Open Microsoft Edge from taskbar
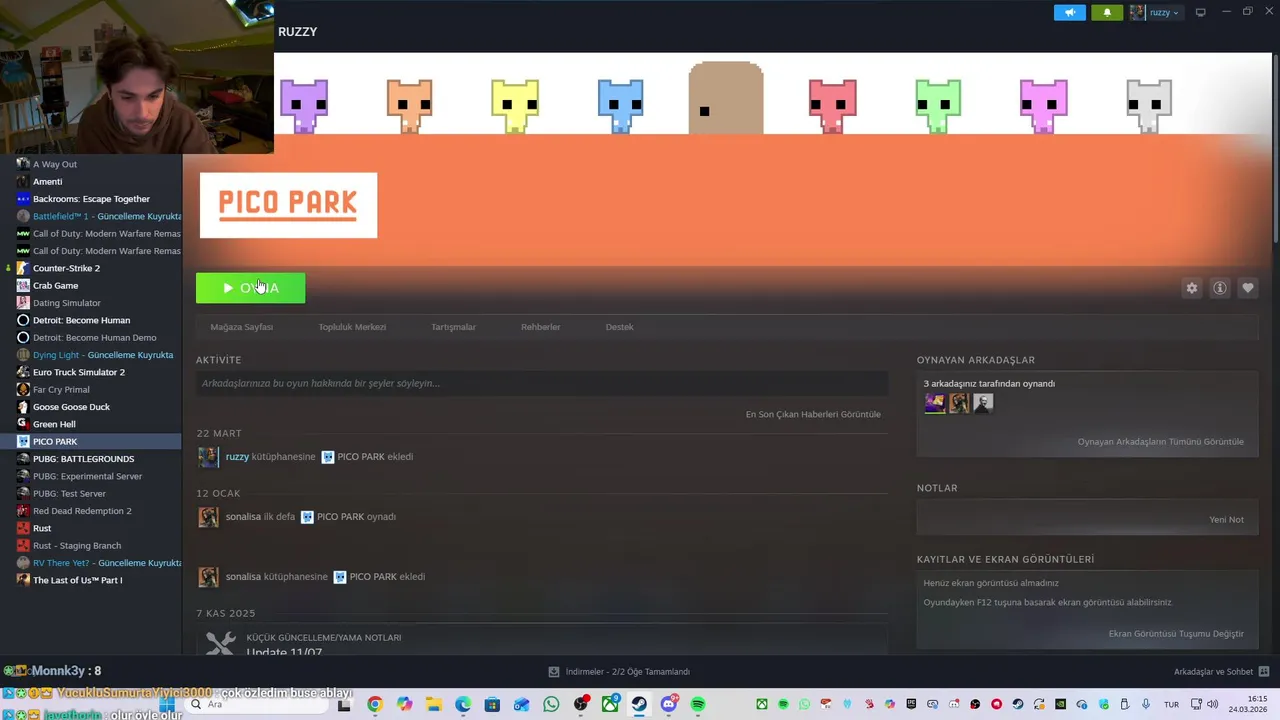 (x=463, y=704)
